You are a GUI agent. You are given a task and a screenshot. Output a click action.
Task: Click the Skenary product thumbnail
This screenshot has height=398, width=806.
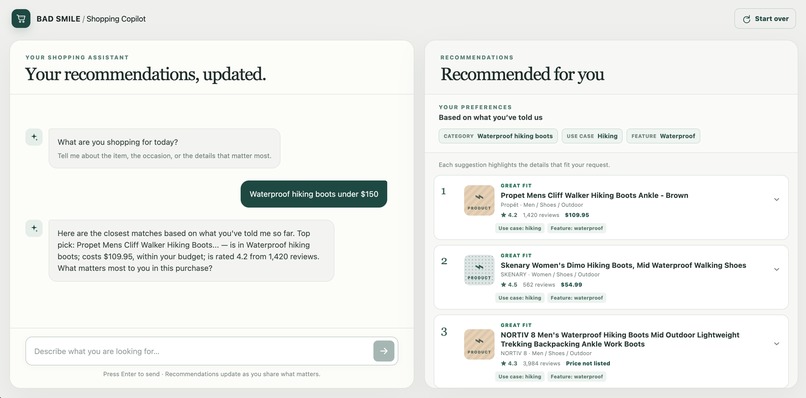click(x=479, y=270)
